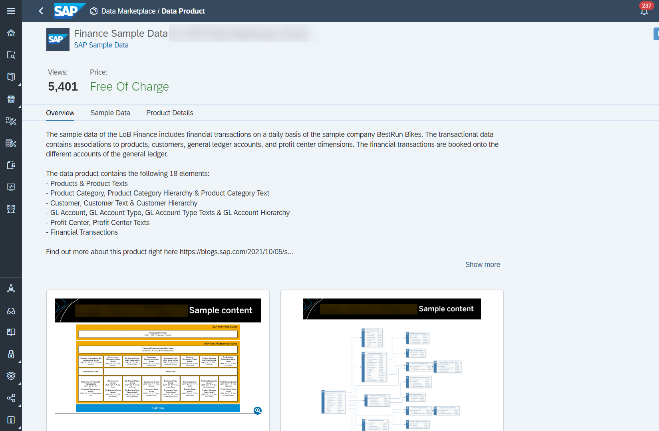Select the Overview tab
Image resolution: width=659 pixels, height=431 pixels.
[x=60, y=113]
